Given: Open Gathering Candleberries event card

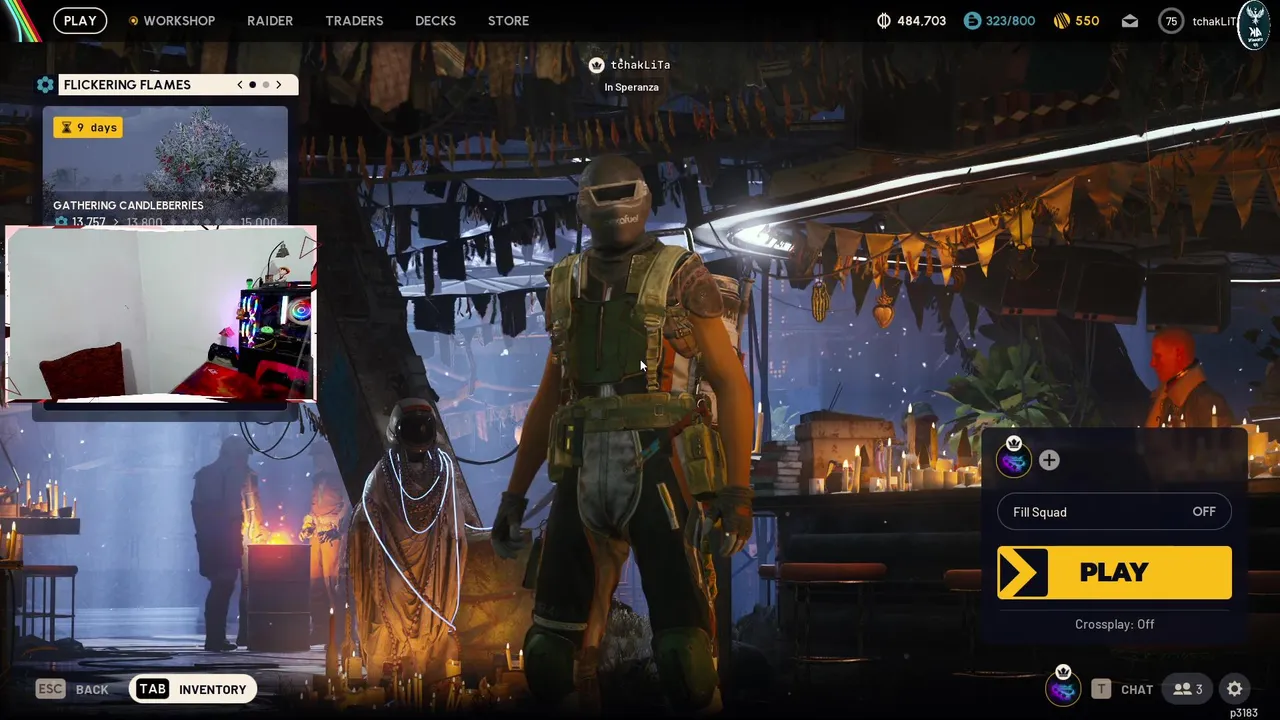Looking at the screenshot, I should [165, 166].
